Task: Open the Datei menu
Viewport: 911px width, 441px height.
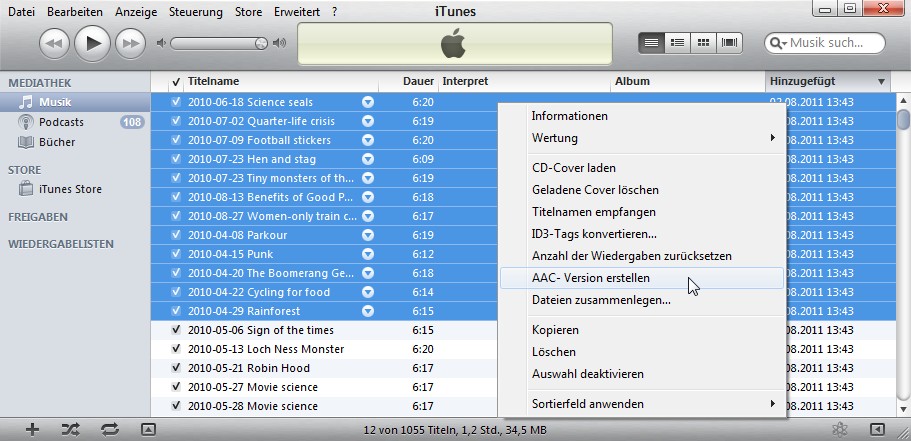Action: pos(21,12)
